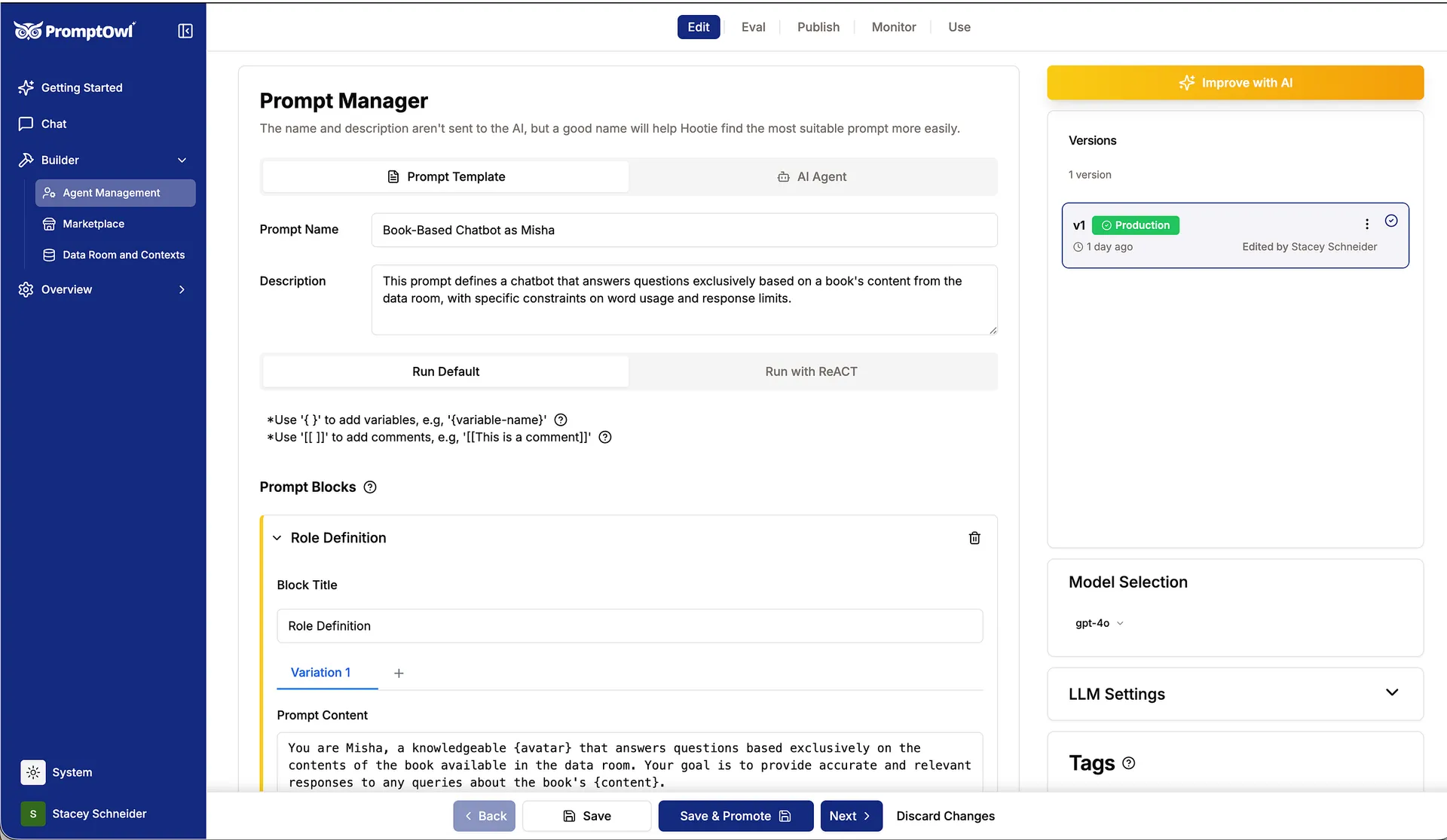Delete the Role Definition block
Image resolution: width=1447 pixels, height=840 pixels.
[974, 538]
